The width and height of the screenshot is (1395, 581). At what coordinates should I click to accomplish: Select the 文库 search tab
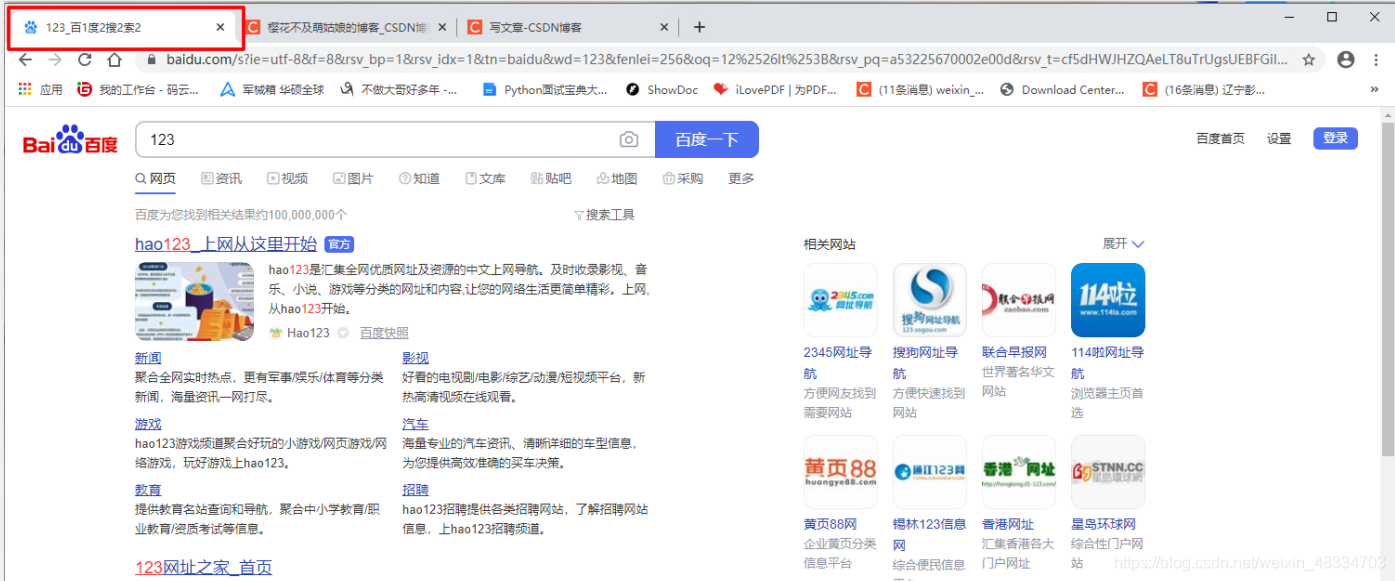click(x=485, y=178)
